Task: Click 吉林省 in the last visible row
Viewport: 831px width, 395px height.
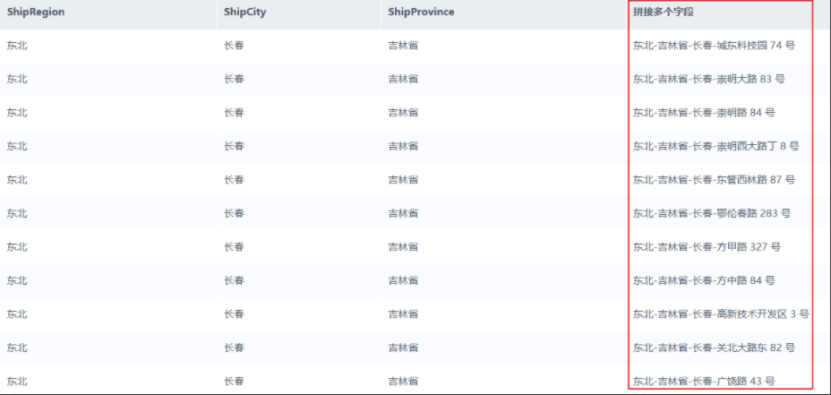Action: pyautogui.click(x=403, y=381)
